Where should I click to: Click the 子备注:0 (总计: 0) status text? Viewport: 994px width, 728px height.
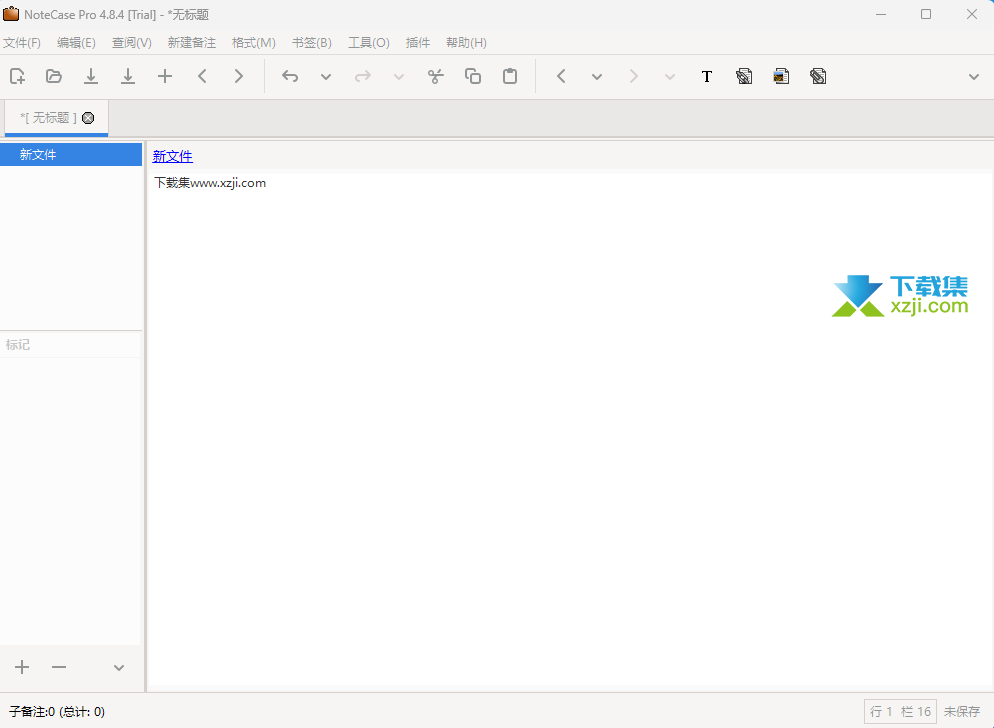(x=57, y=712)
